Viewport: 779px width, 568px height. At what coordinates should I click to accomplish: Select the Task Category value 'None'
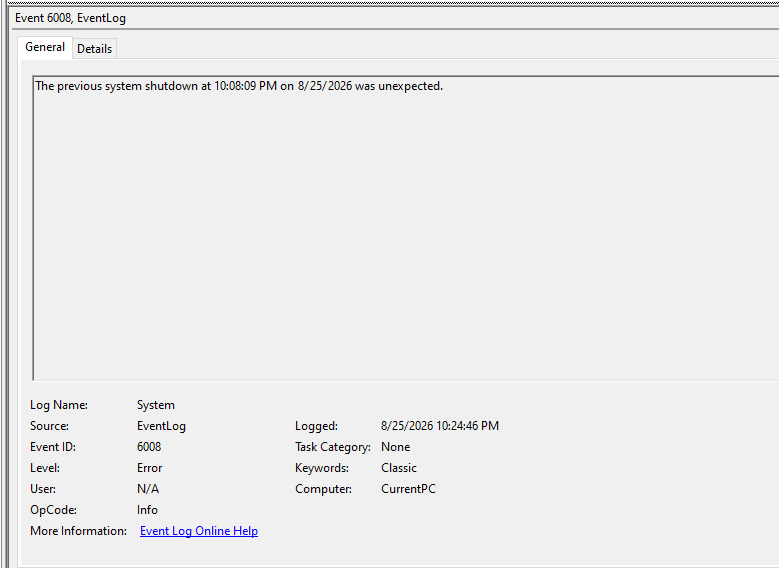tap(395, 447)
